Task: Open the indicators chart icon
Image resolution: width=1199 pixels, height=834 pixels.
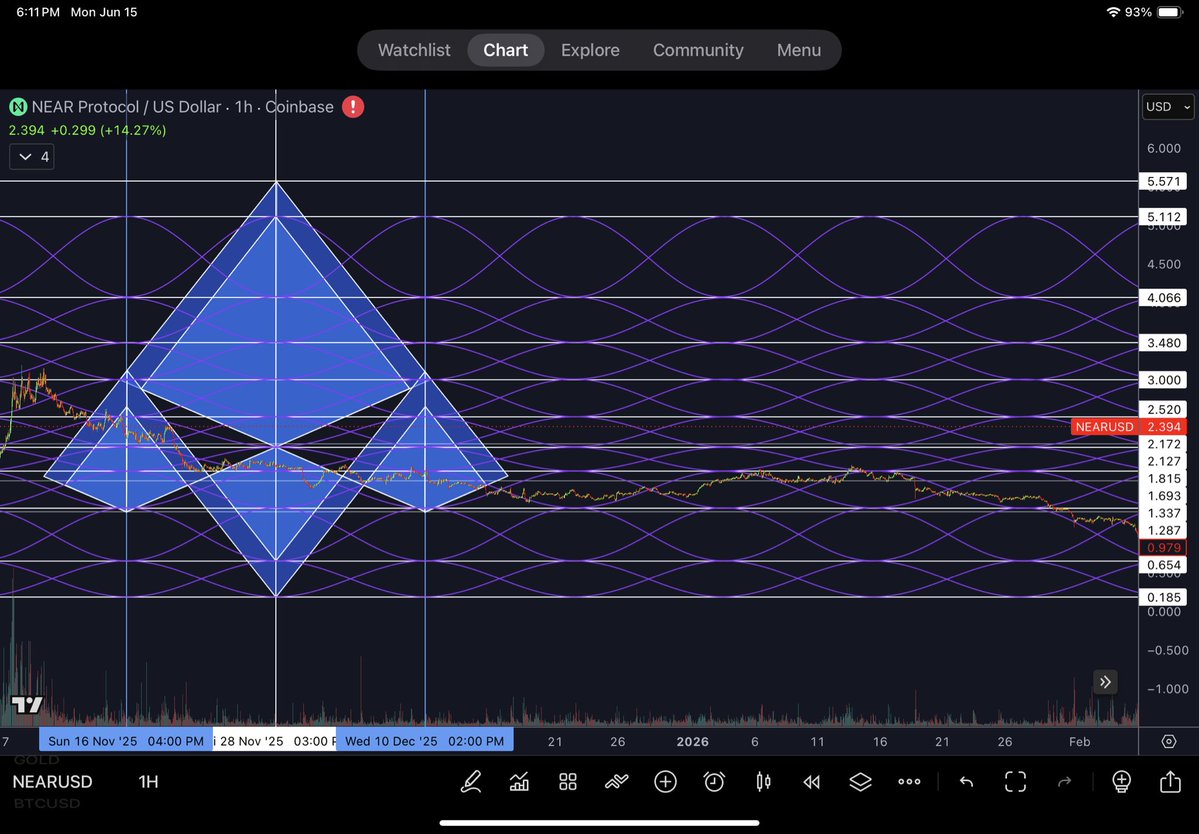Action: [x=519, y=781]
